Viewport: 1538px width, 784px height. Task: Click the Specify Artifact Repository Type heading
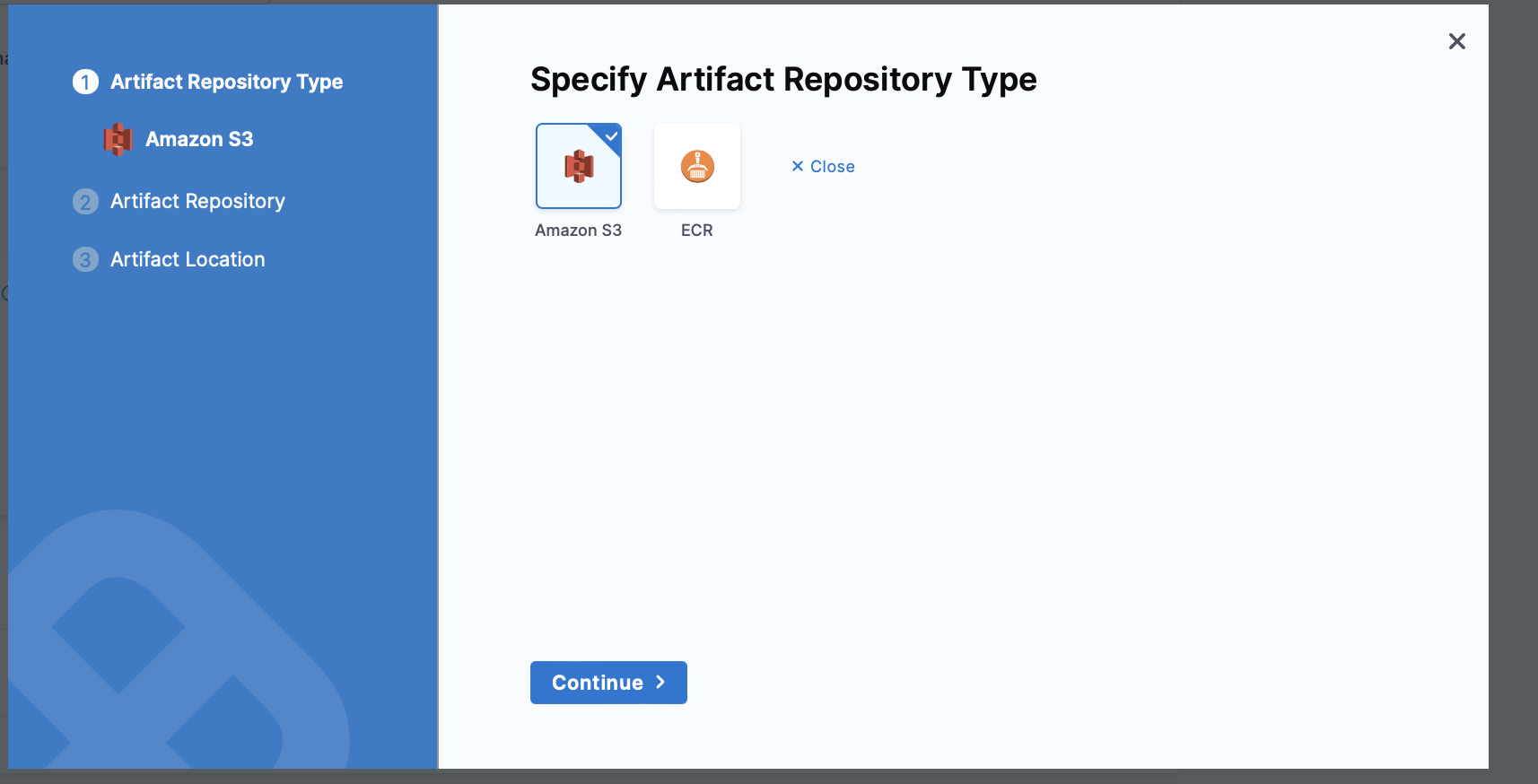click(x=783, y=80)
